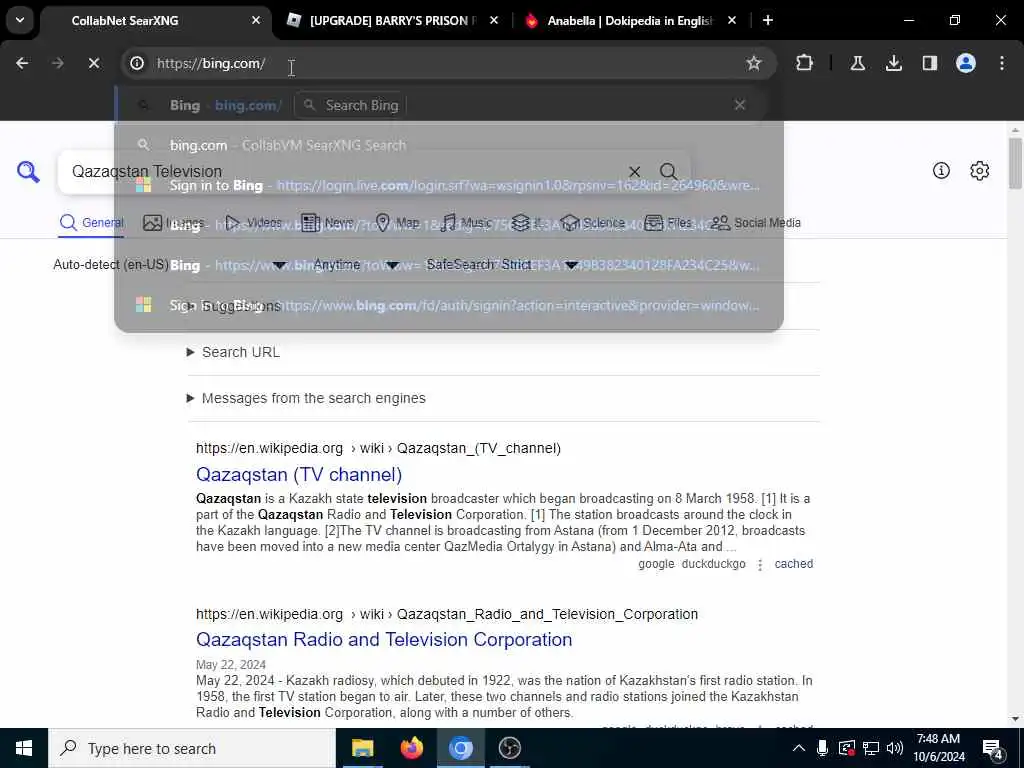Switch to the Anabella Dokipedia tab
Screen dimensions: 1024x768
click(630, 20)
